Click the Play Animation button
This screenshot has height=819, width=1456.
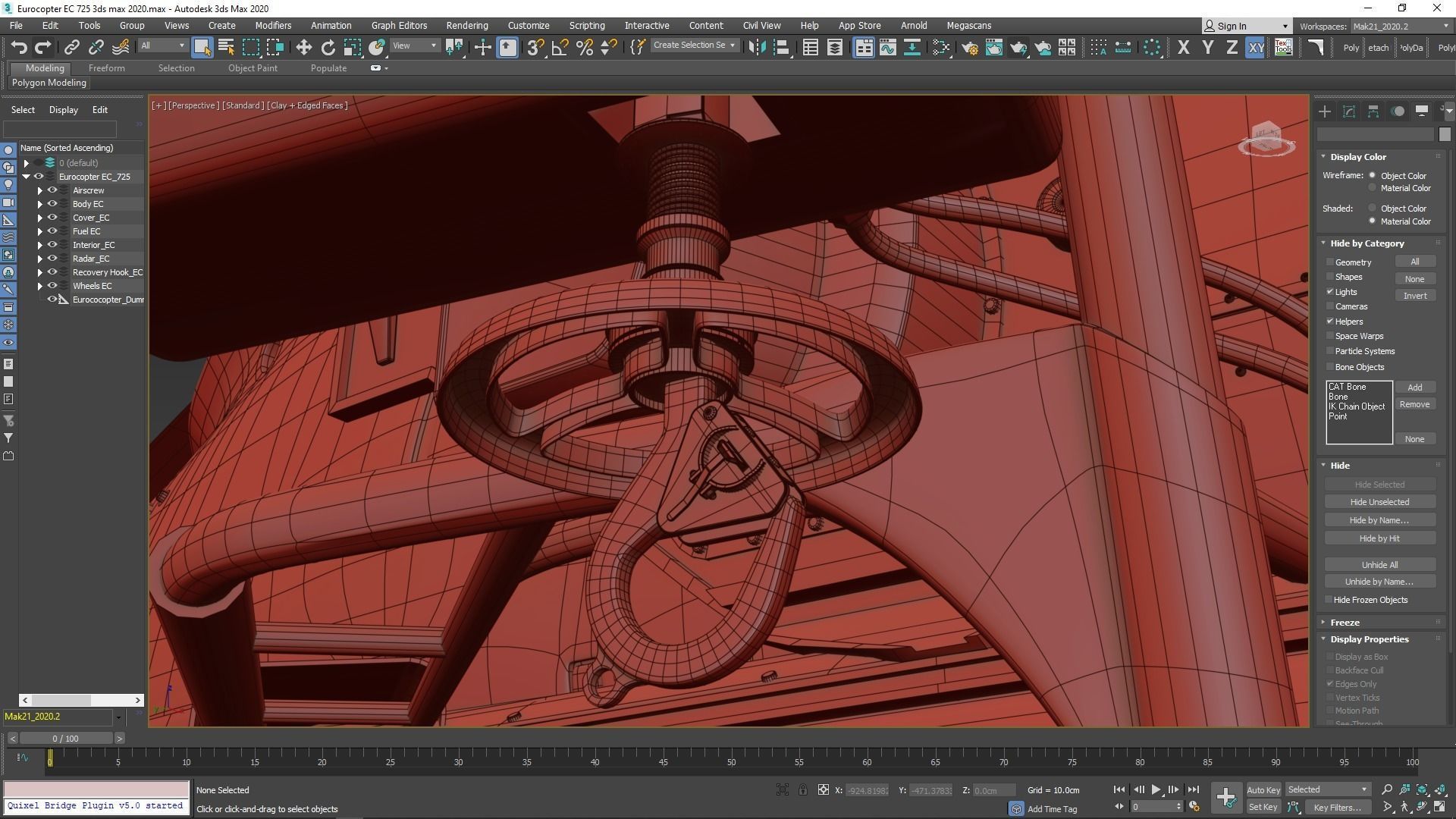pos(1156,789)
